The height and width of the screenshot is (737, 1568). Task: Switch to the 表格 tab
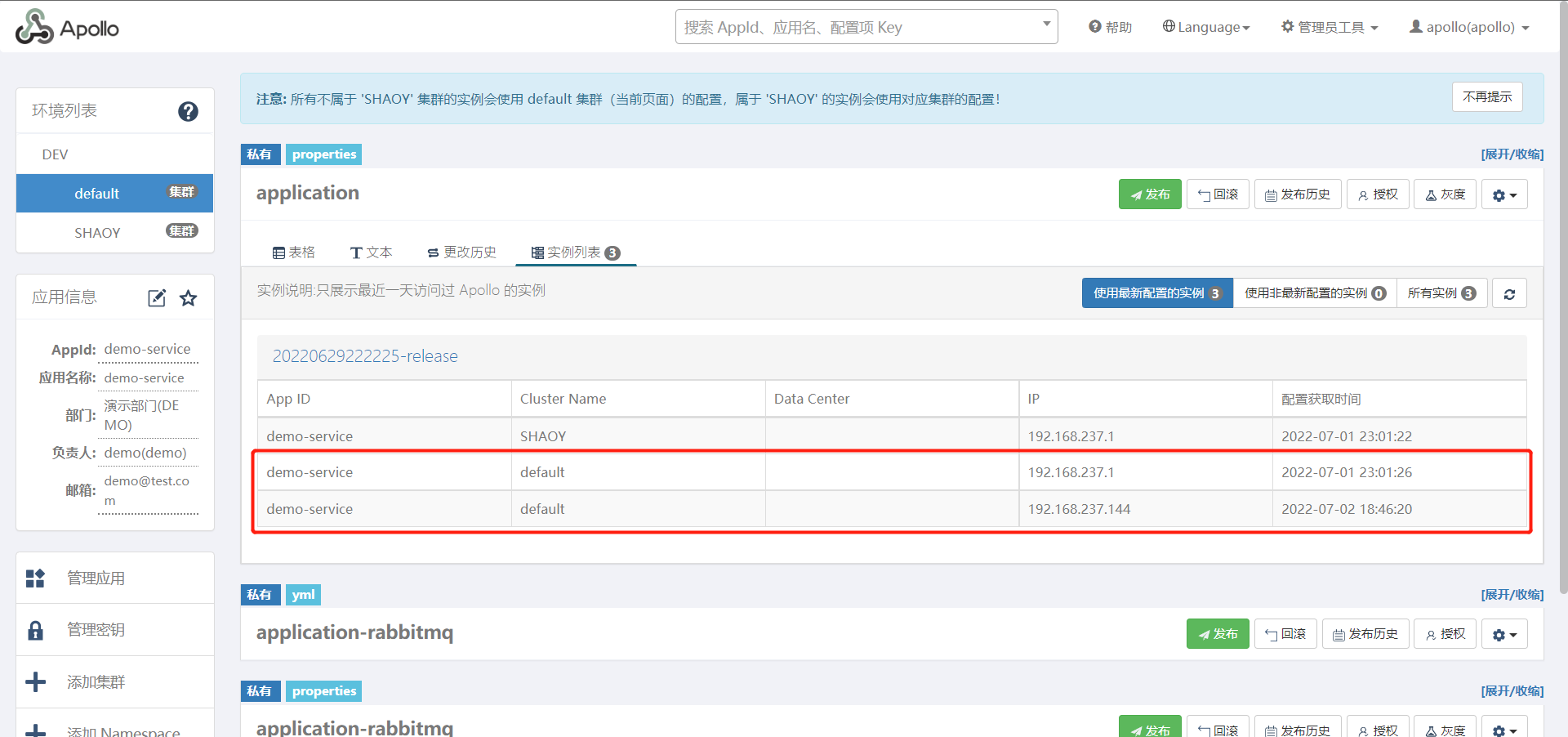[x=294, y=252]
